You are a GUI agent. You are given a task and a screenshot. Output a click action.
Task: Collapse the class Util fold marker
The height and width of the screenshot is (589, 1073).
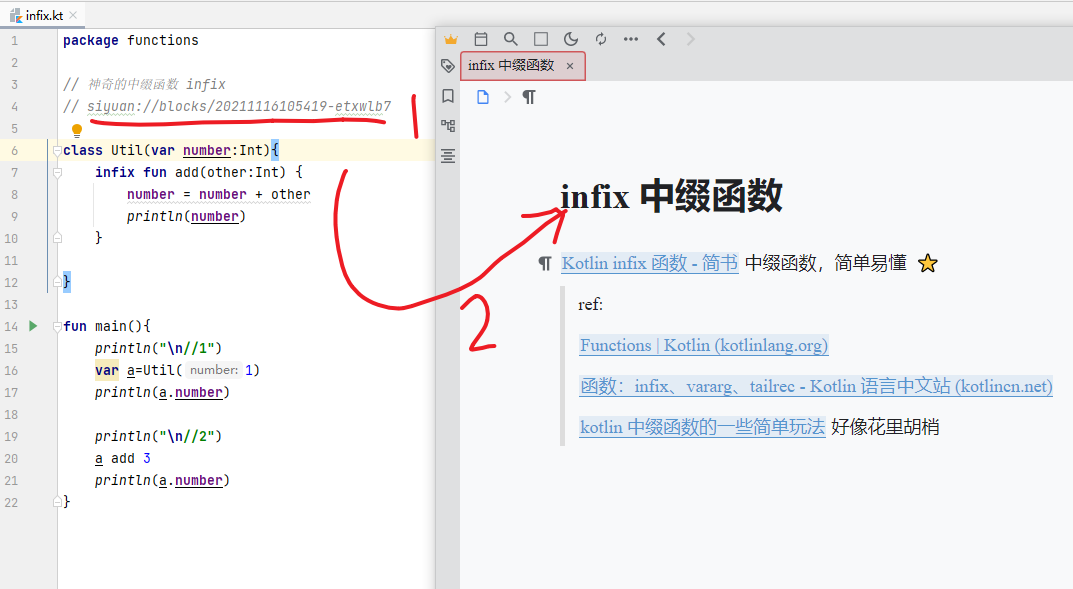pos(57,150)
